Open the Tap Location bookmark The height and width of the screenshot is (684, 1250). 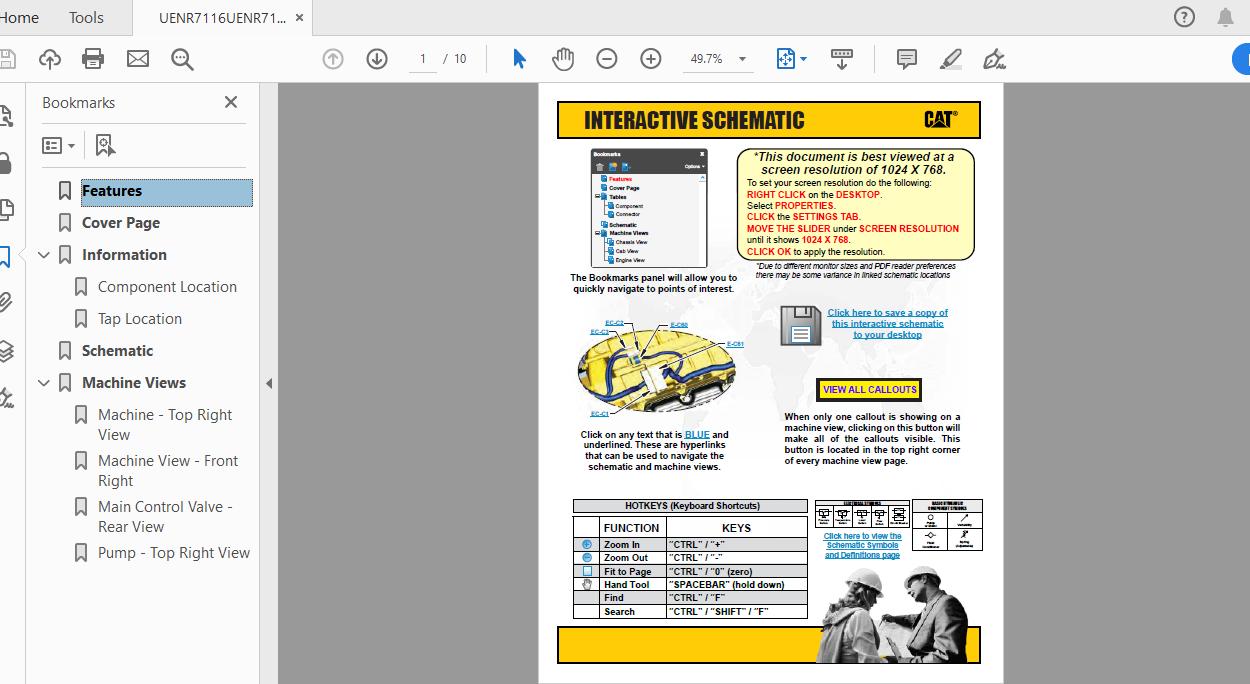click(140, 319)
